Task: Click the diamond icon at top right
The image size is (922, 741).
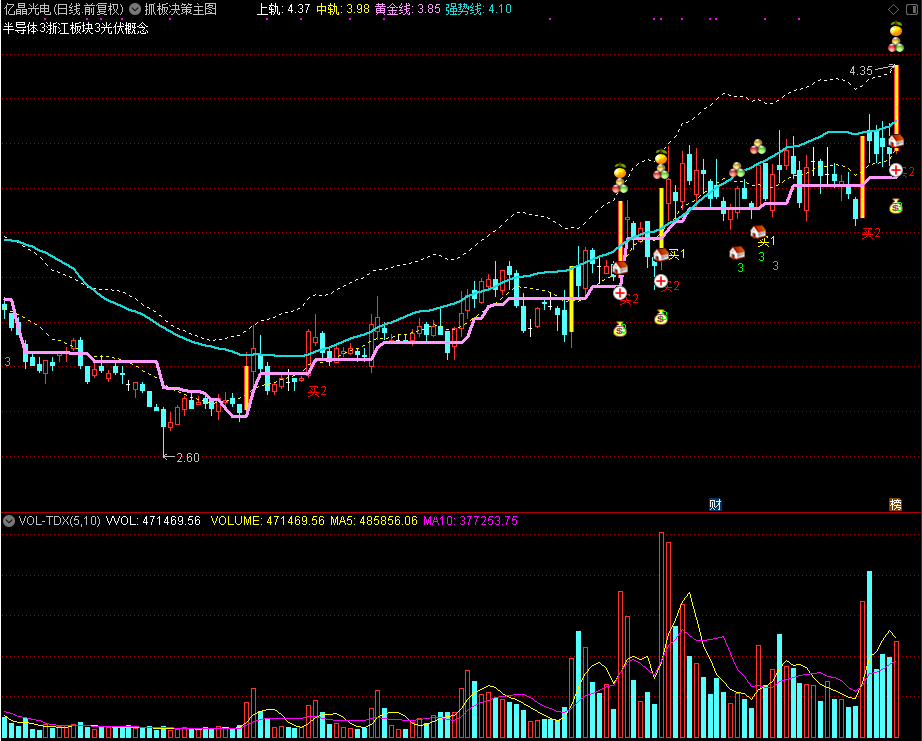Action: [x=893, y=9]
